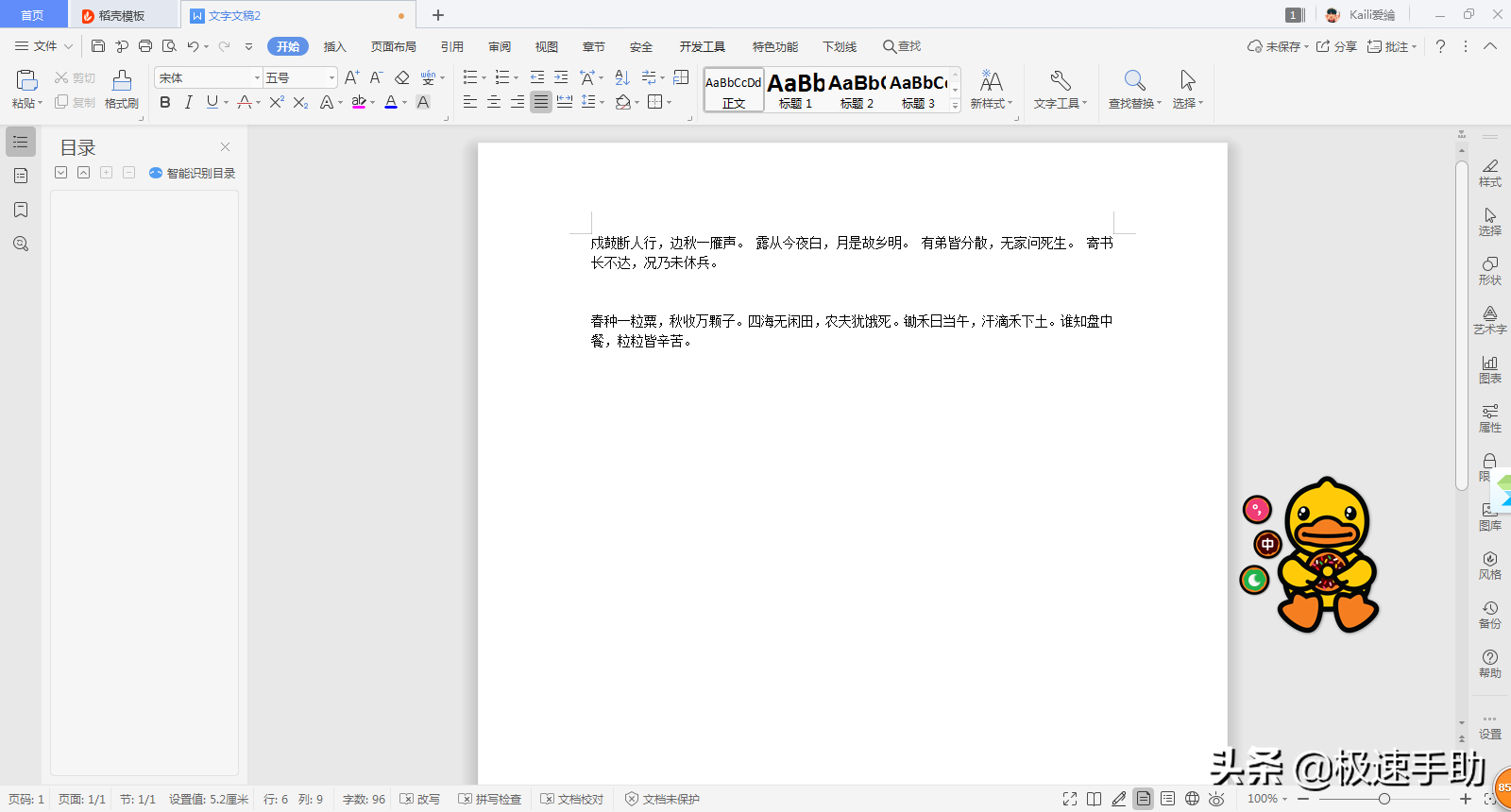The width and height of the screenshot is (1511, 812).
Task: Click smart identify TOC (智能识别目录)
Action: (193, 173)
